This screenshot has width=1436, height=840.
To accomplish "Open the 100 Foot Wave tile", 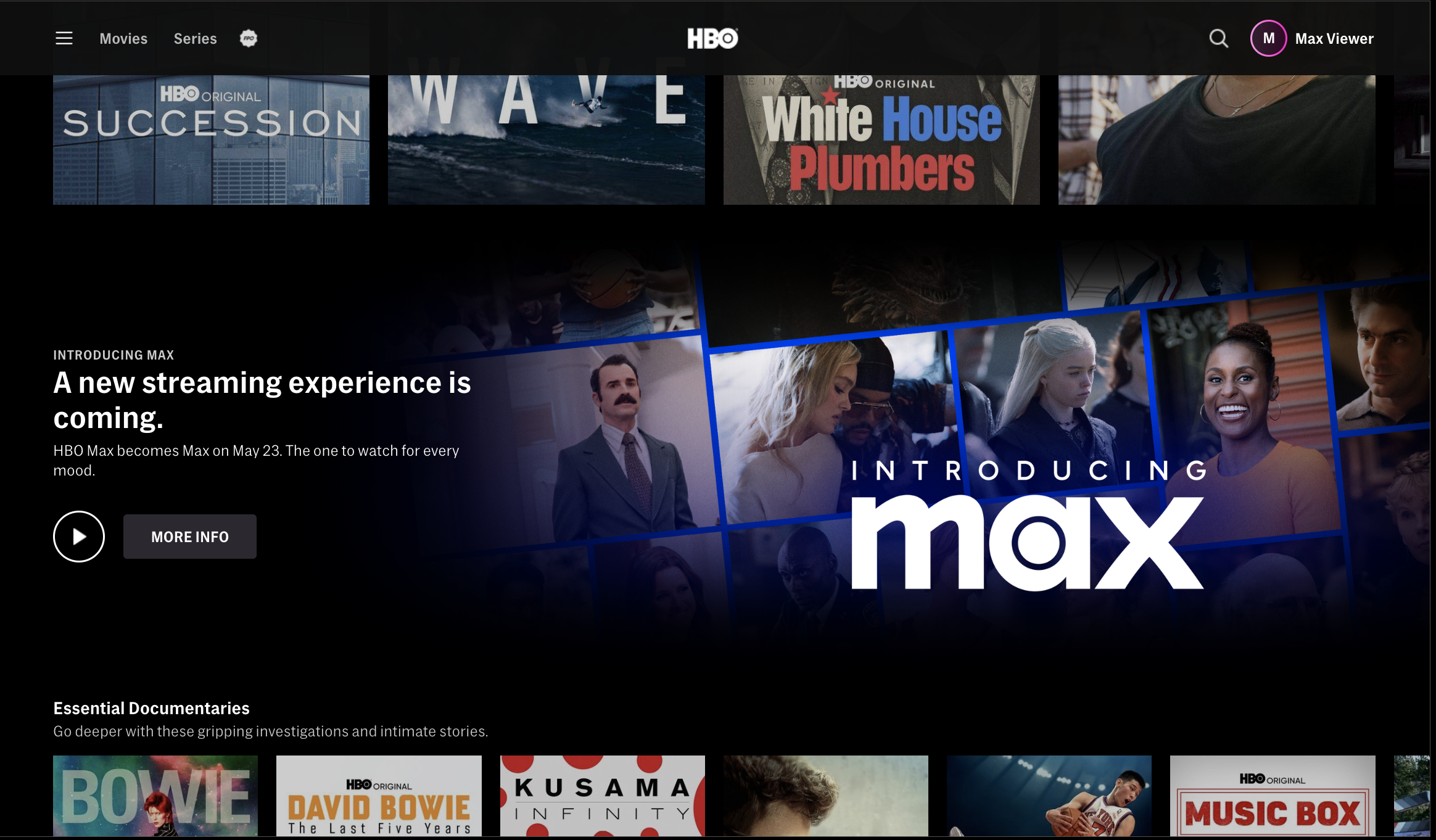I will tap(546, 140).
